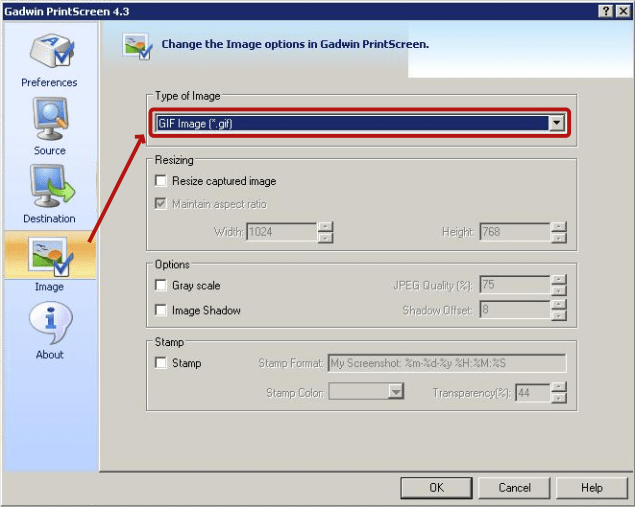Image resolution: width=635 pixels, height=507 pixels.
Task: Open the Preferences section icon
Action: (x=51, y=51)
